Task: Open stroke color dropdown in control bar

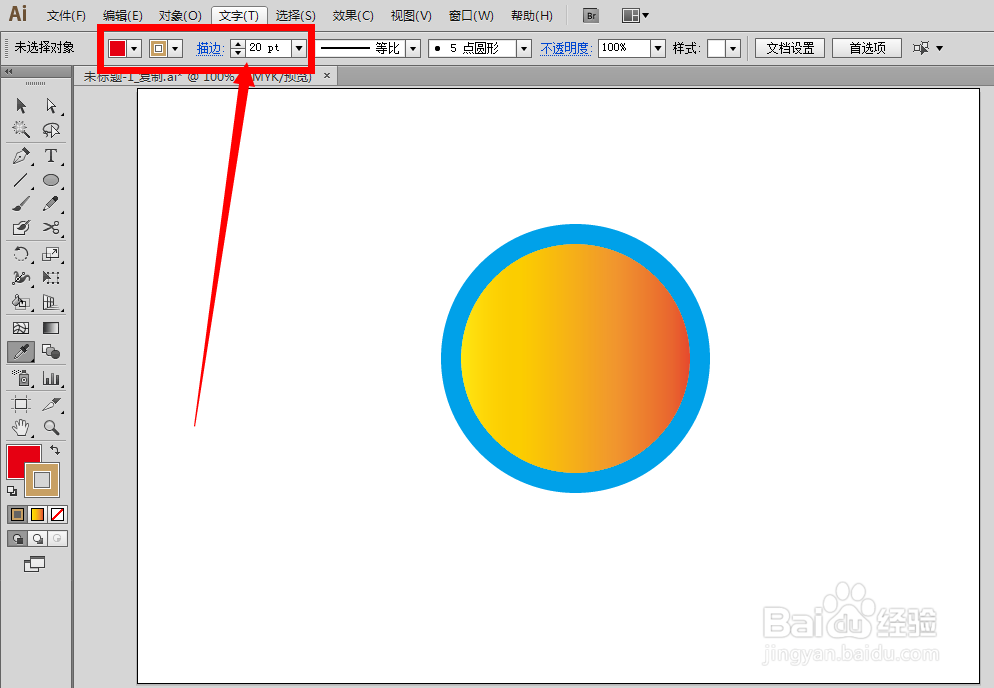Action: [175, 48]
